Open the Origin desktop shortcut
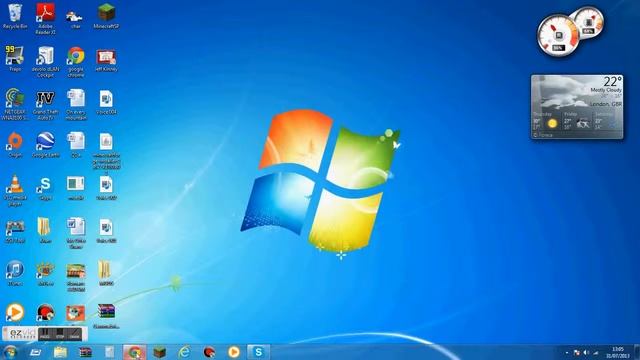This screenshot has width=640, height=360. (x=15, y=144)
